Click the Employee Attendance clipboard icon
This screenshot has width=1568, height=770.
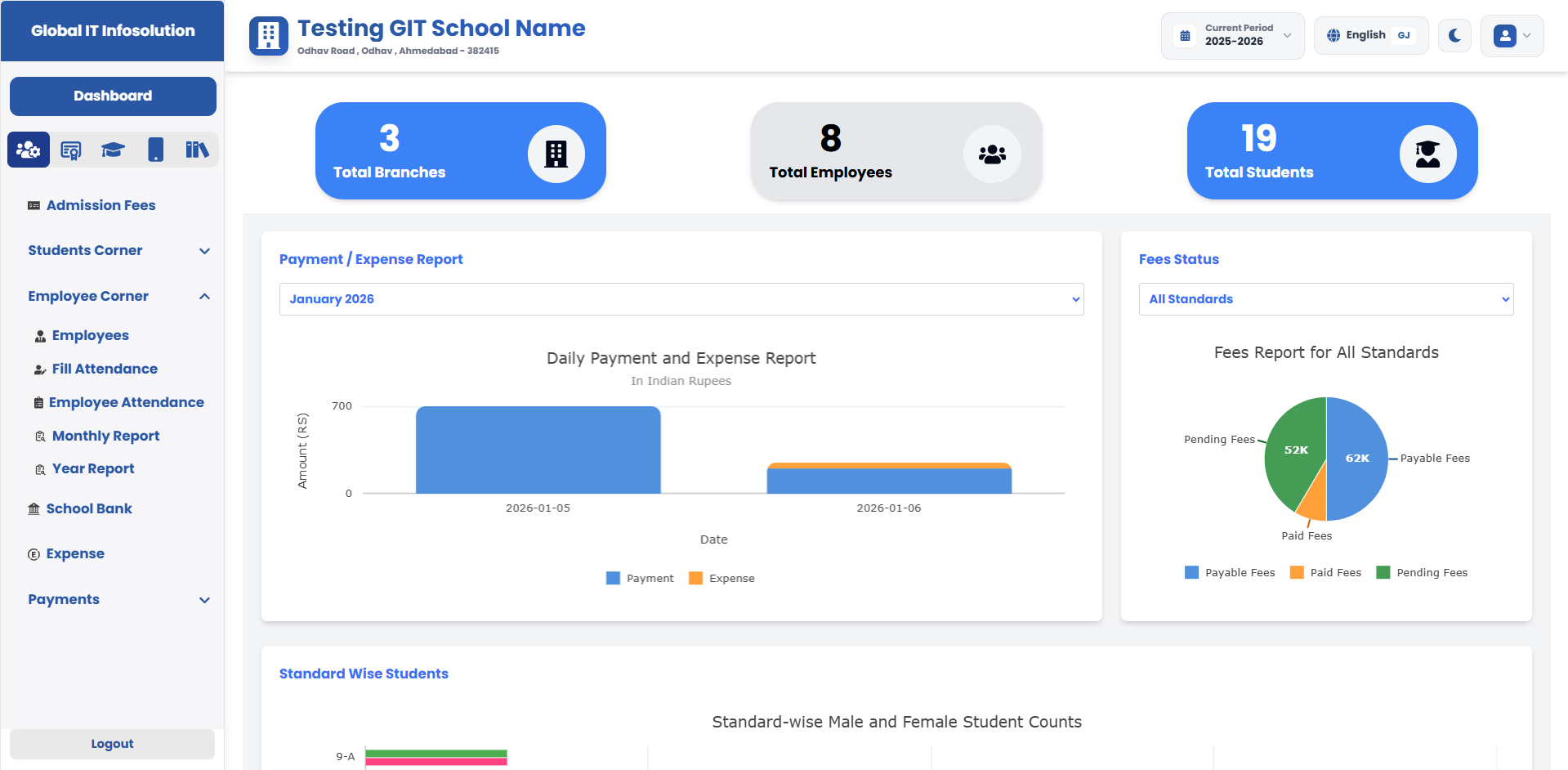pos(38,403)
